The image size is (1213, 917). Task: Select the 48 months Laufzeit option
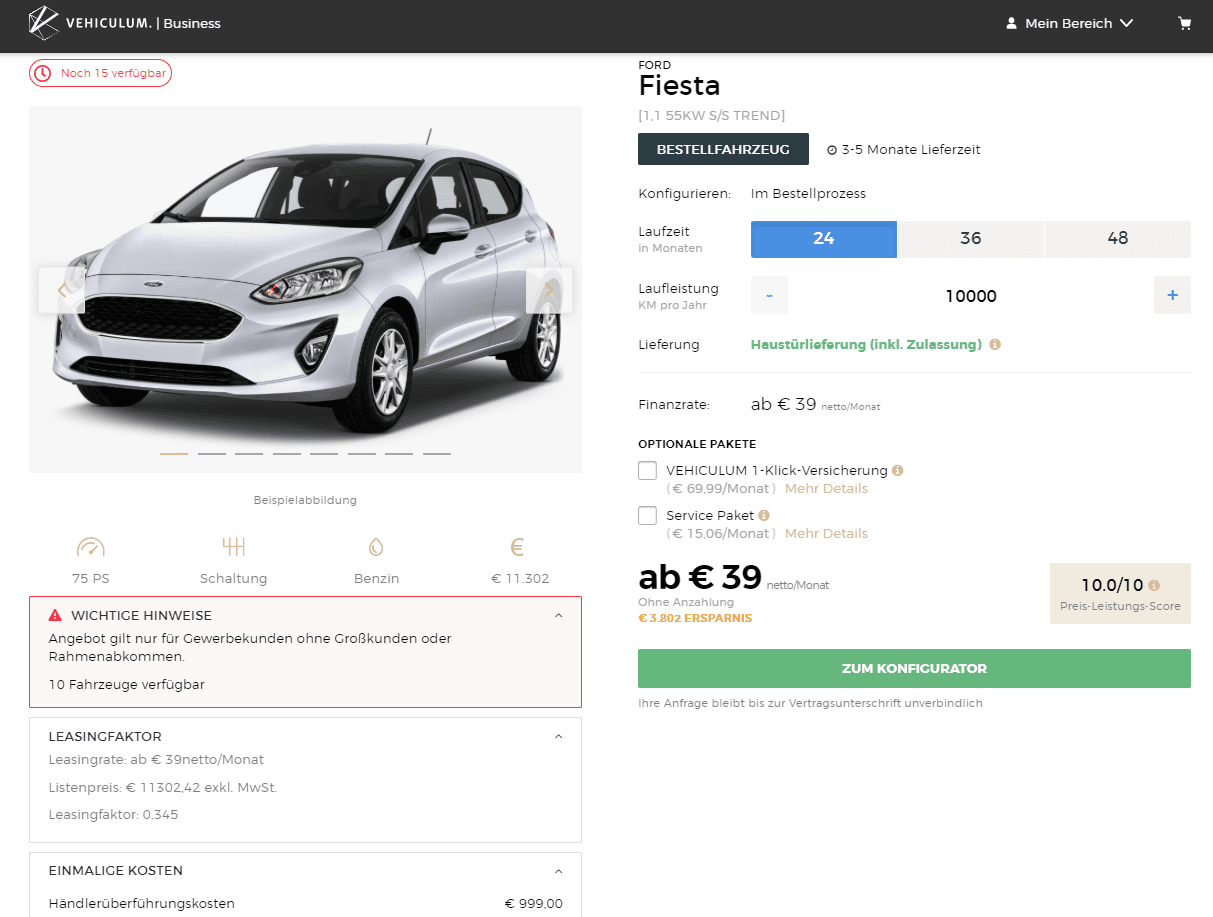[1118, 239]
